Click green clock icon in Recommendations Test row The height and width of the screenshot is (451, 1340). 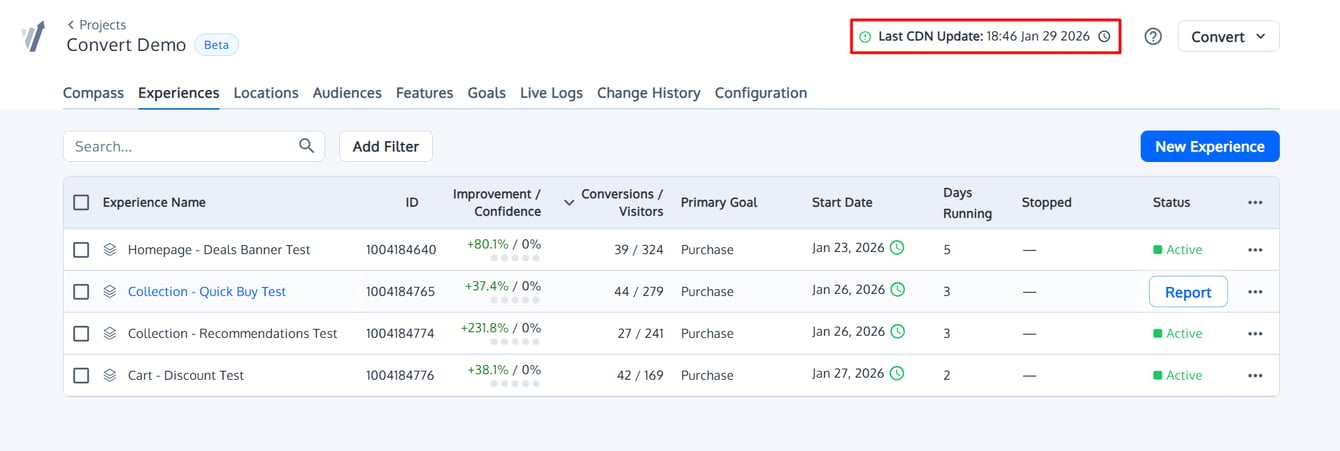897,332
